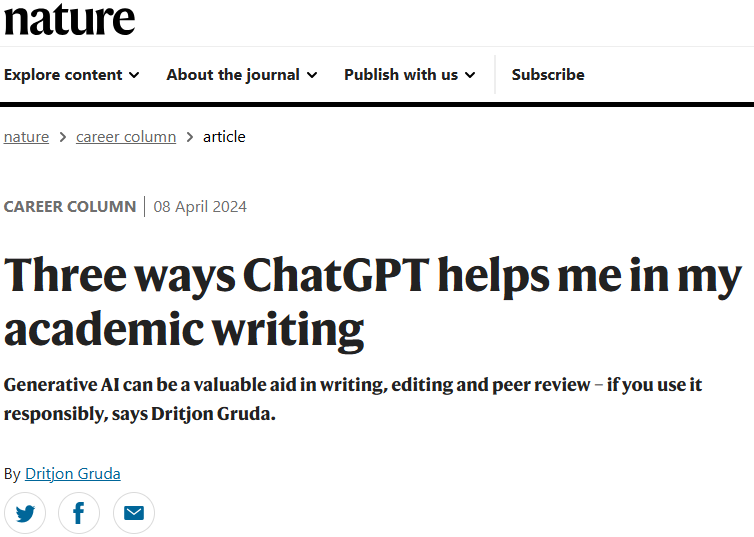Click breadcrumb arrow after career column

pos(190,137)
